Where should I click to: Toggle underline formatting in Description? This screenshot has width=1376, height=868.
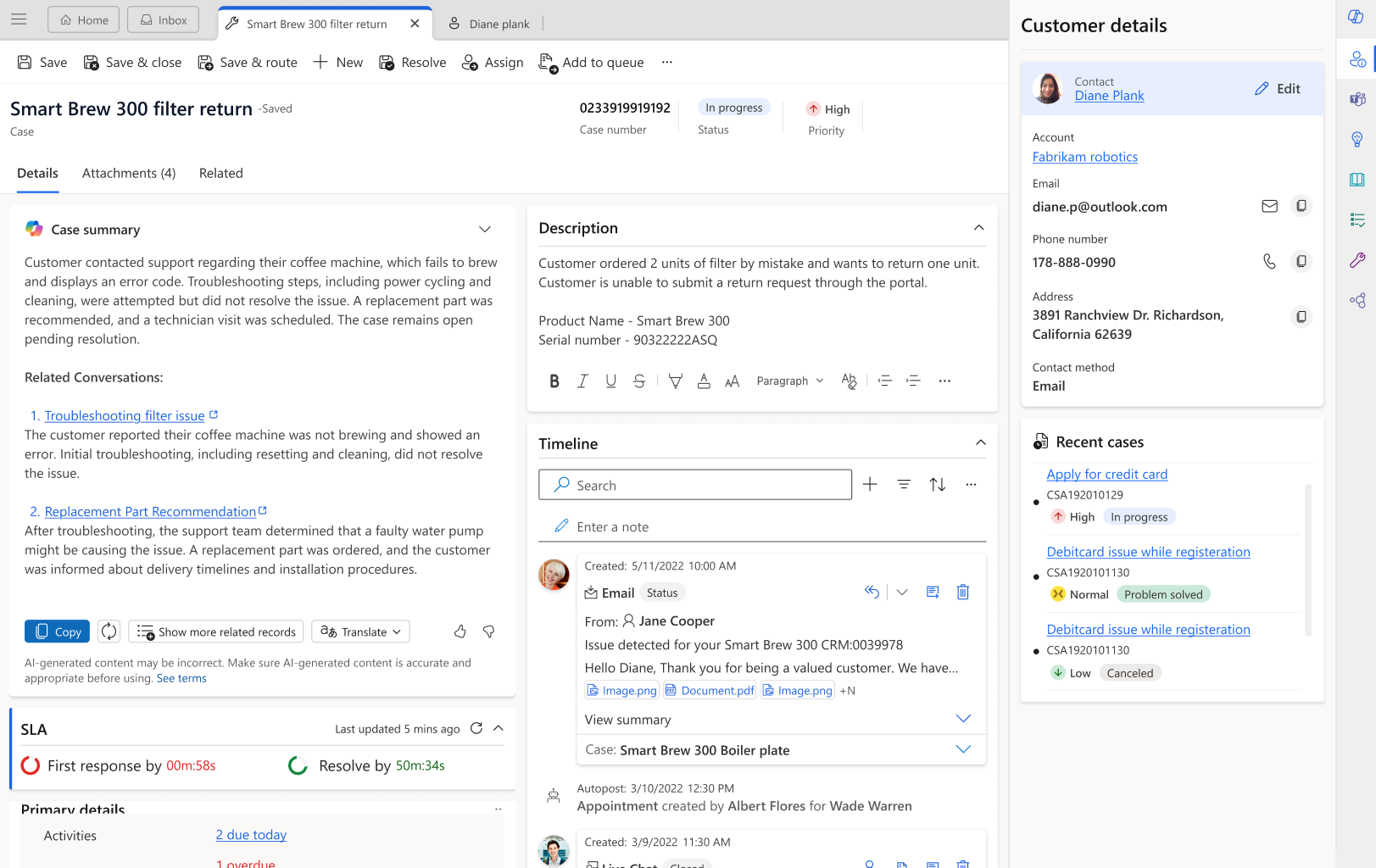coord(610,381)
